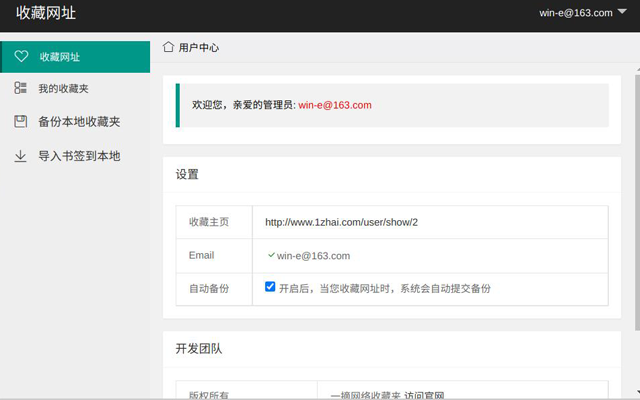Click the 设置 section heading
Viewport: 640px width, 400px height.
(187, 175)
